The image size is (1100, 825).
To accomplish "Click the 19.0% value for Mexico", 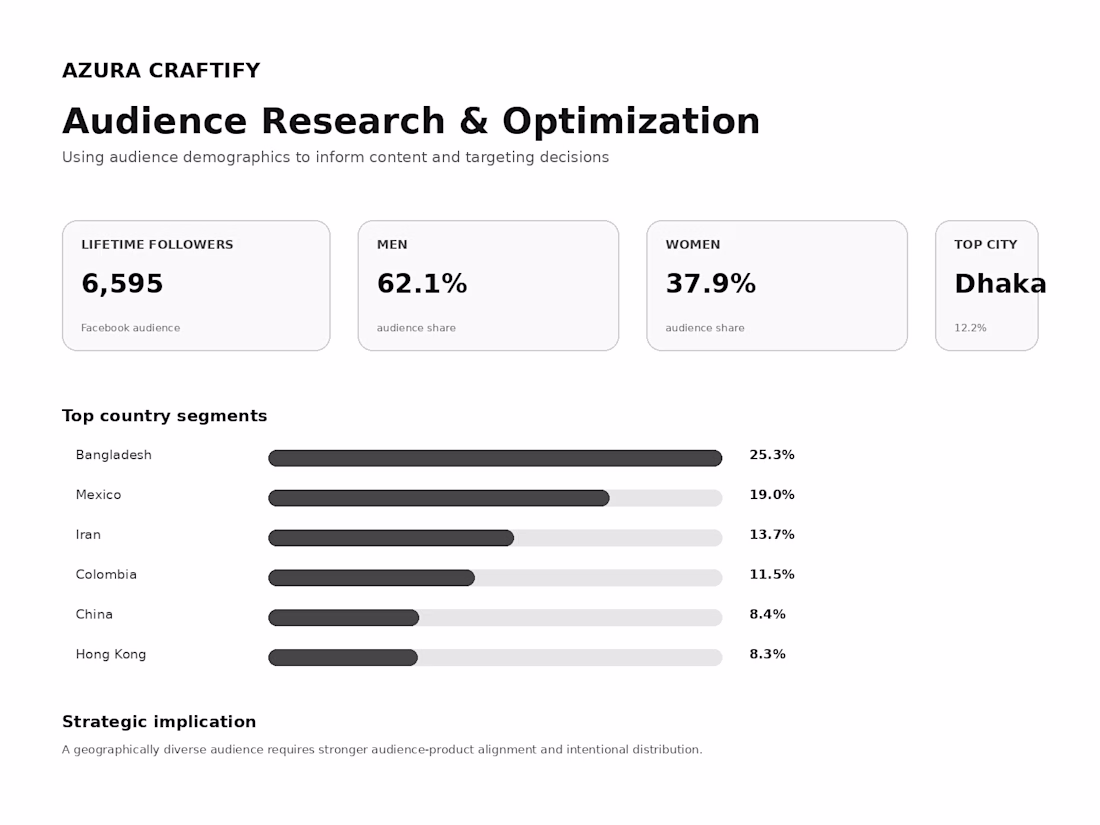I will pos(772,495).
